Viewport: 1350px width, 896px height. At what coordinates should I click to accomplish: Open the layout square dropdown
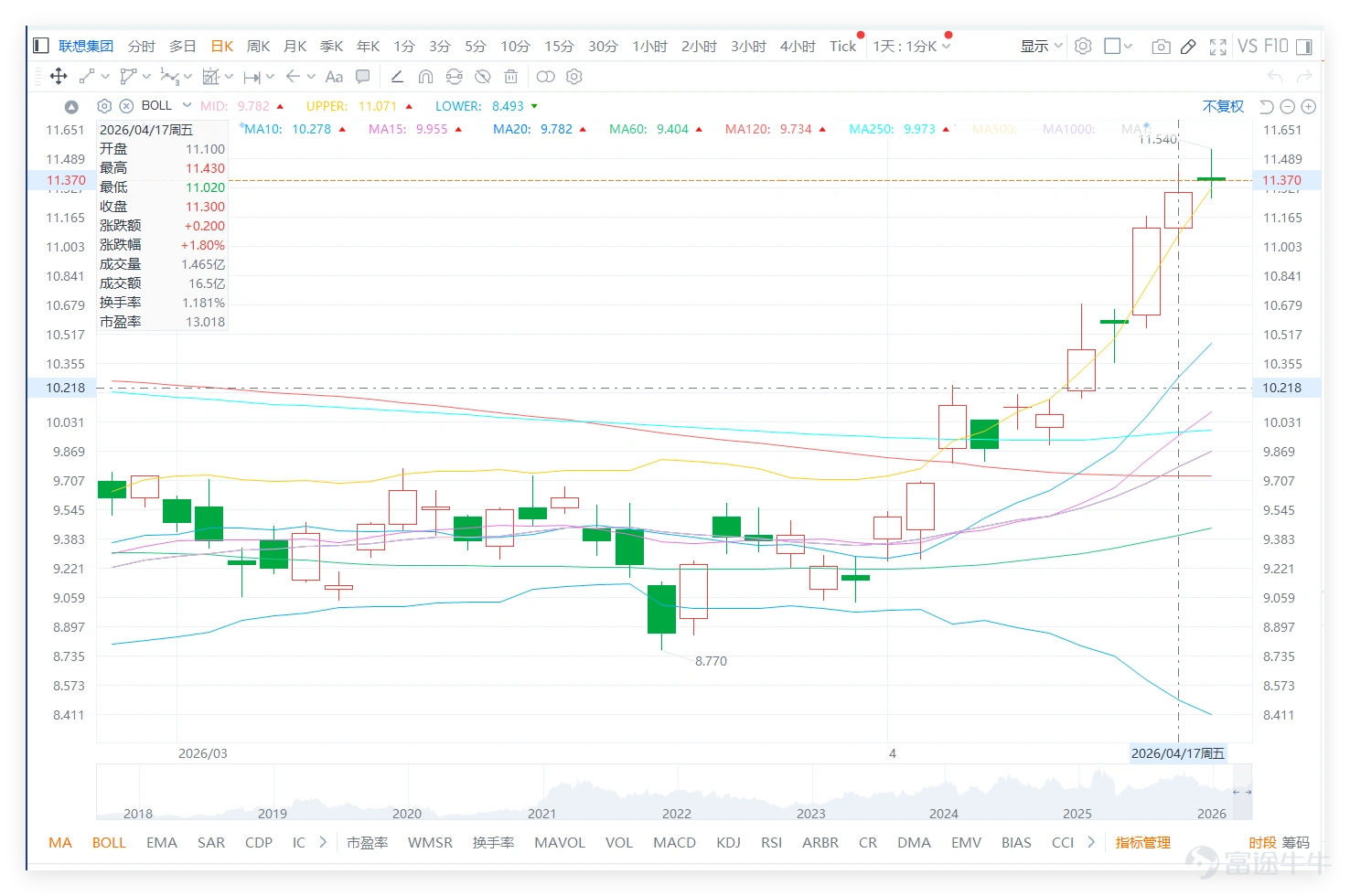point(1119,46)
